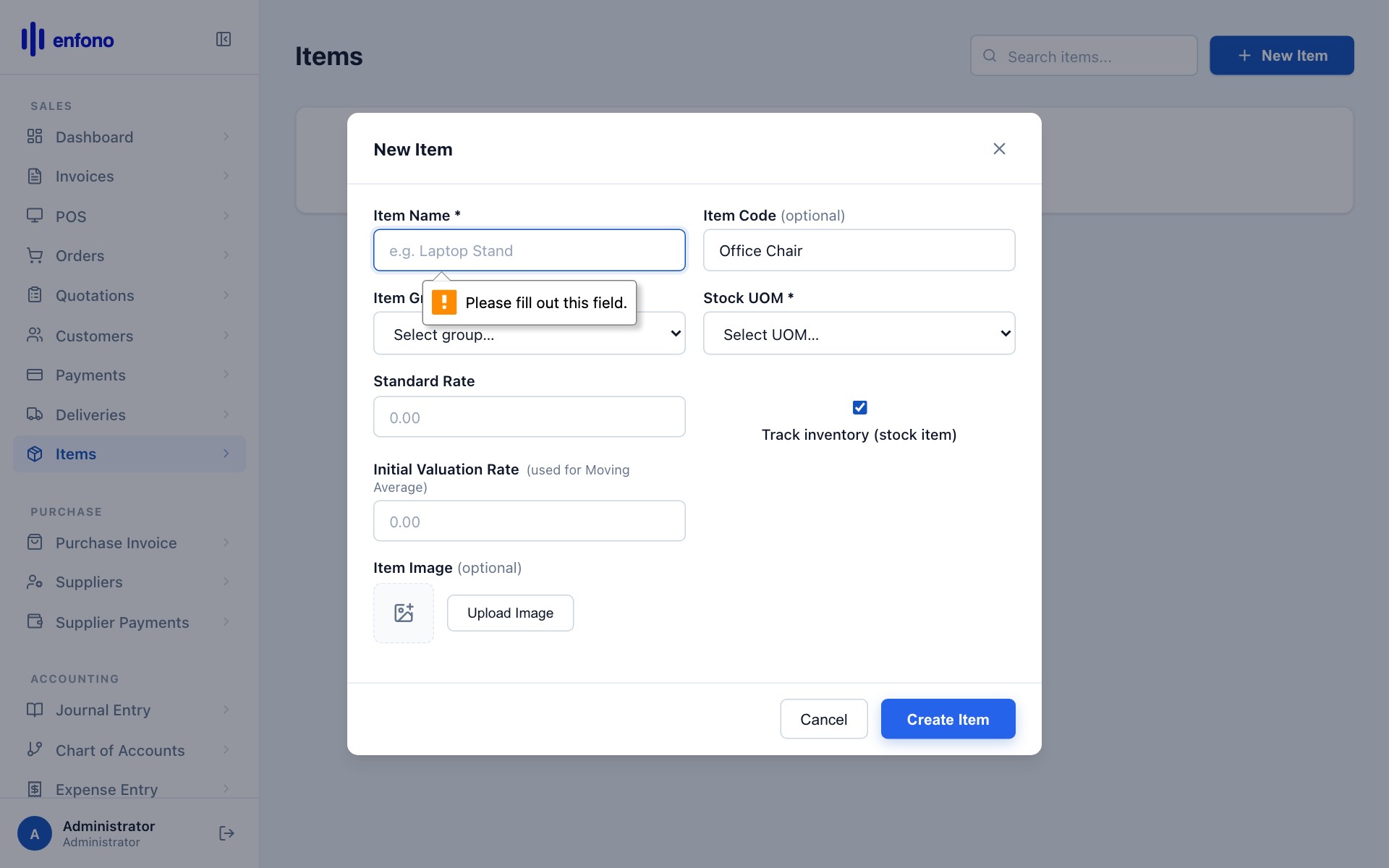The height and width of the screenshot is (868, 1389).
Task: Click the Orders shopping cart icon
Action: pos(35,255)
